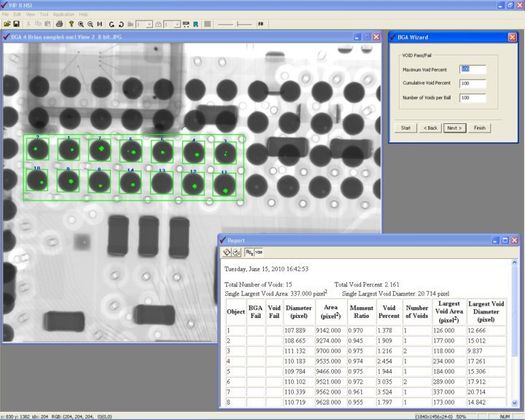The width and height of the screenshot is (525, 420).
Task: Click the Number of Voids column header
Action: (417, 312)
